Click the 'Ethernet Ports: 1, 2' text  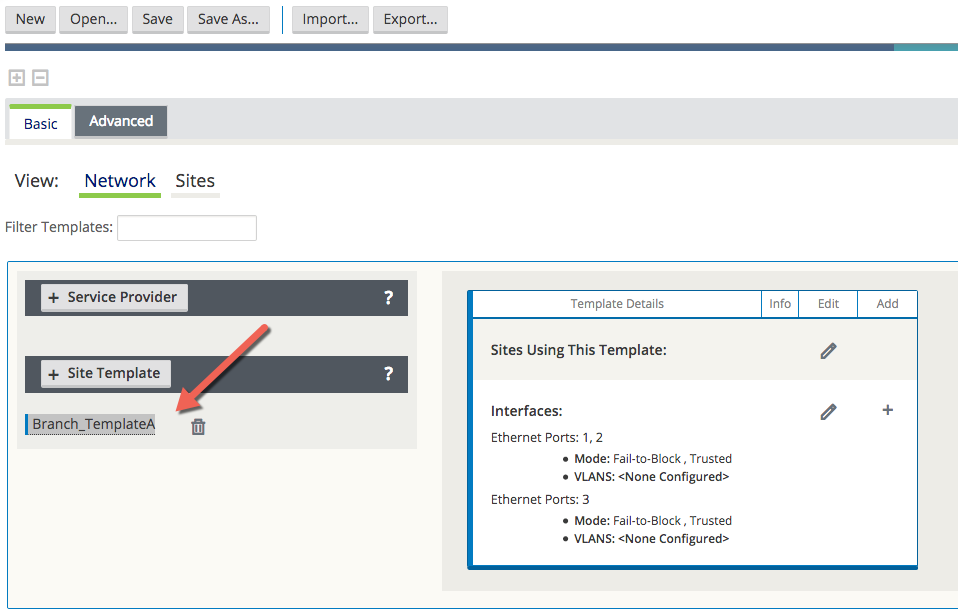pyautogui.click(x=546, y=437)
